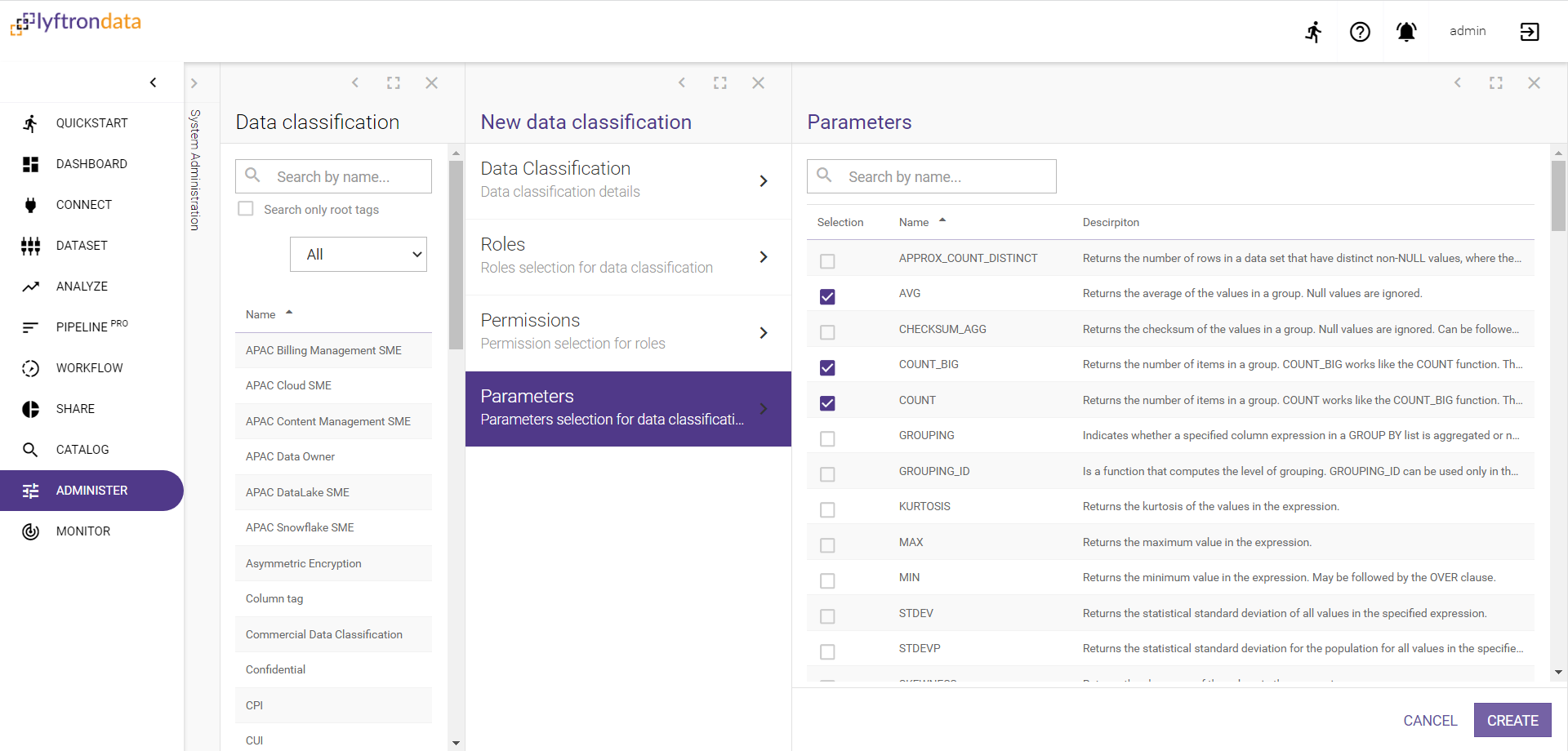1568x751 pixels.
Task: Check the APPROX_COUNT_DISTINCT parameter
Action: tap(827, 261)
